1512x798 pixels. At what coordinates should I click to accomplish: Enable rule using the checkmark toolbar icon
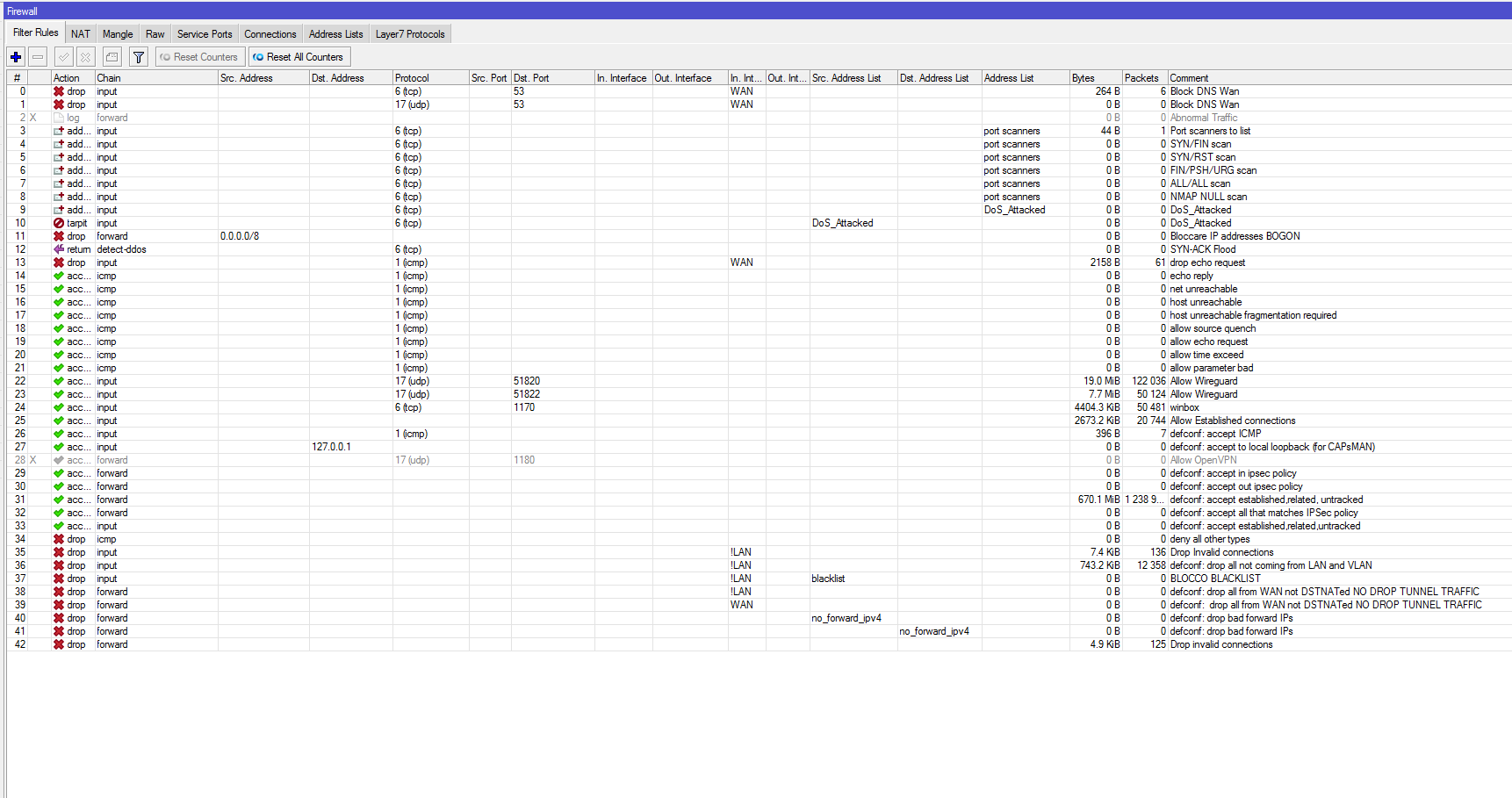(x=63, y=57)
